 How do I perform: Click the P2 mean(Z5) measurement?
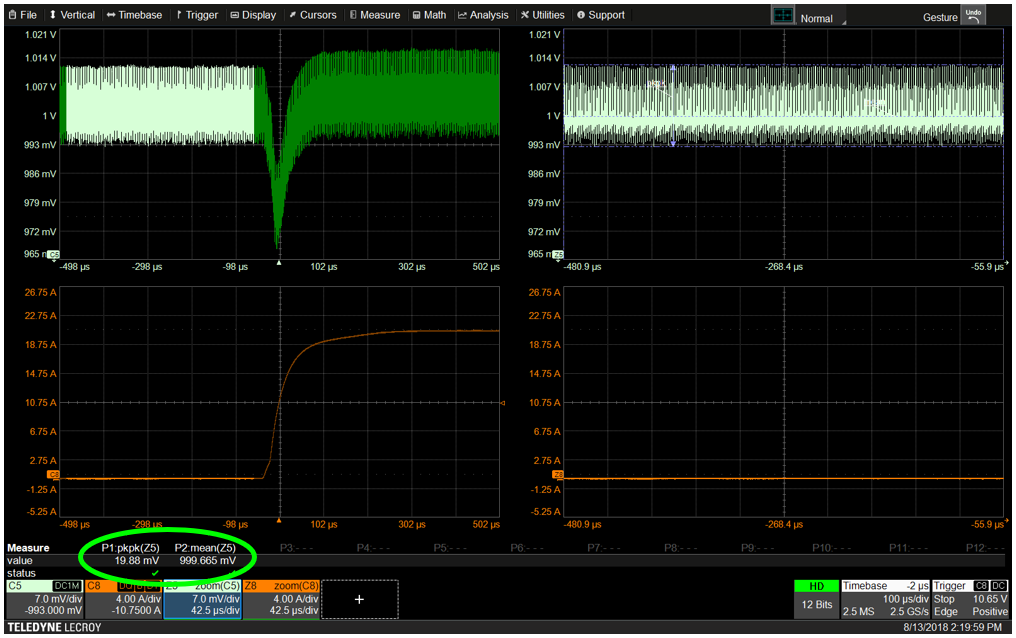[x=205, y=548]
